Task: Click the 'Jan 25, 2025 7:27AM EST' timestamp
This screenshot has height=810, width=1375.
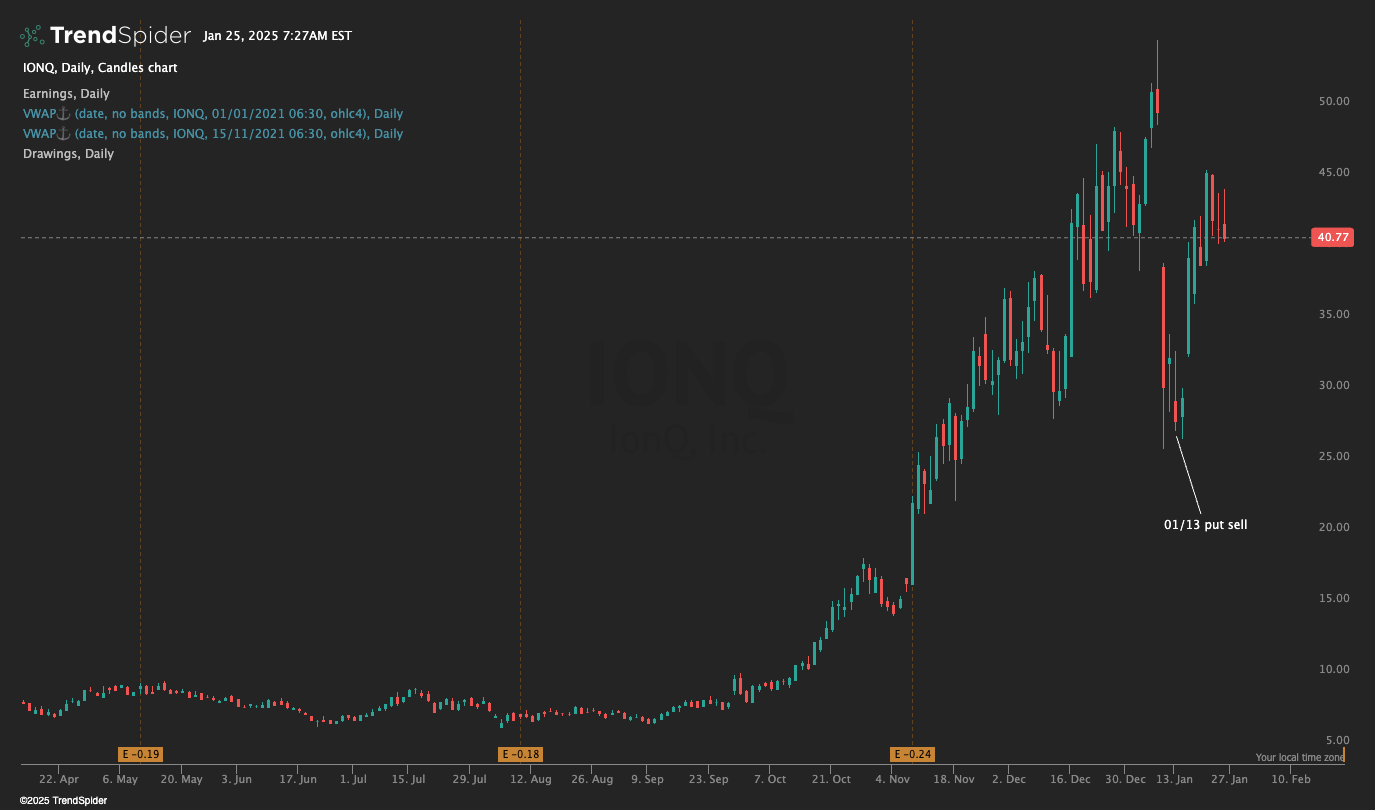Action: click(277, 36)
